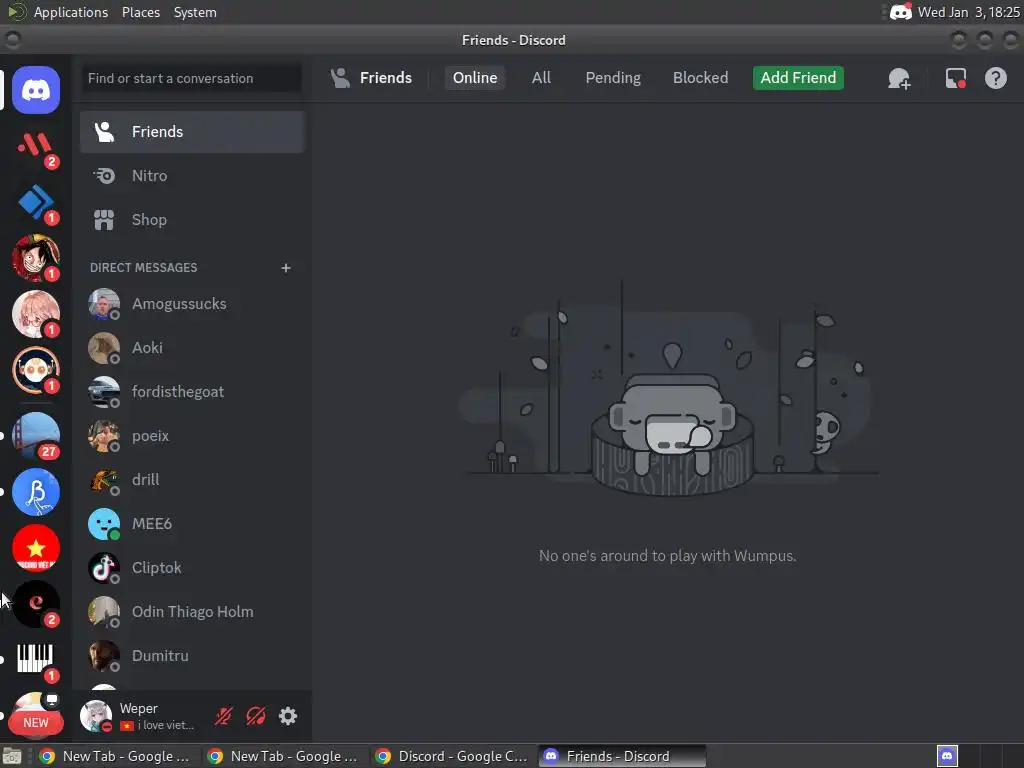This screenshot has height=768, width=1024.
Task: Open DM with Aoki
Action: point(192,347)
